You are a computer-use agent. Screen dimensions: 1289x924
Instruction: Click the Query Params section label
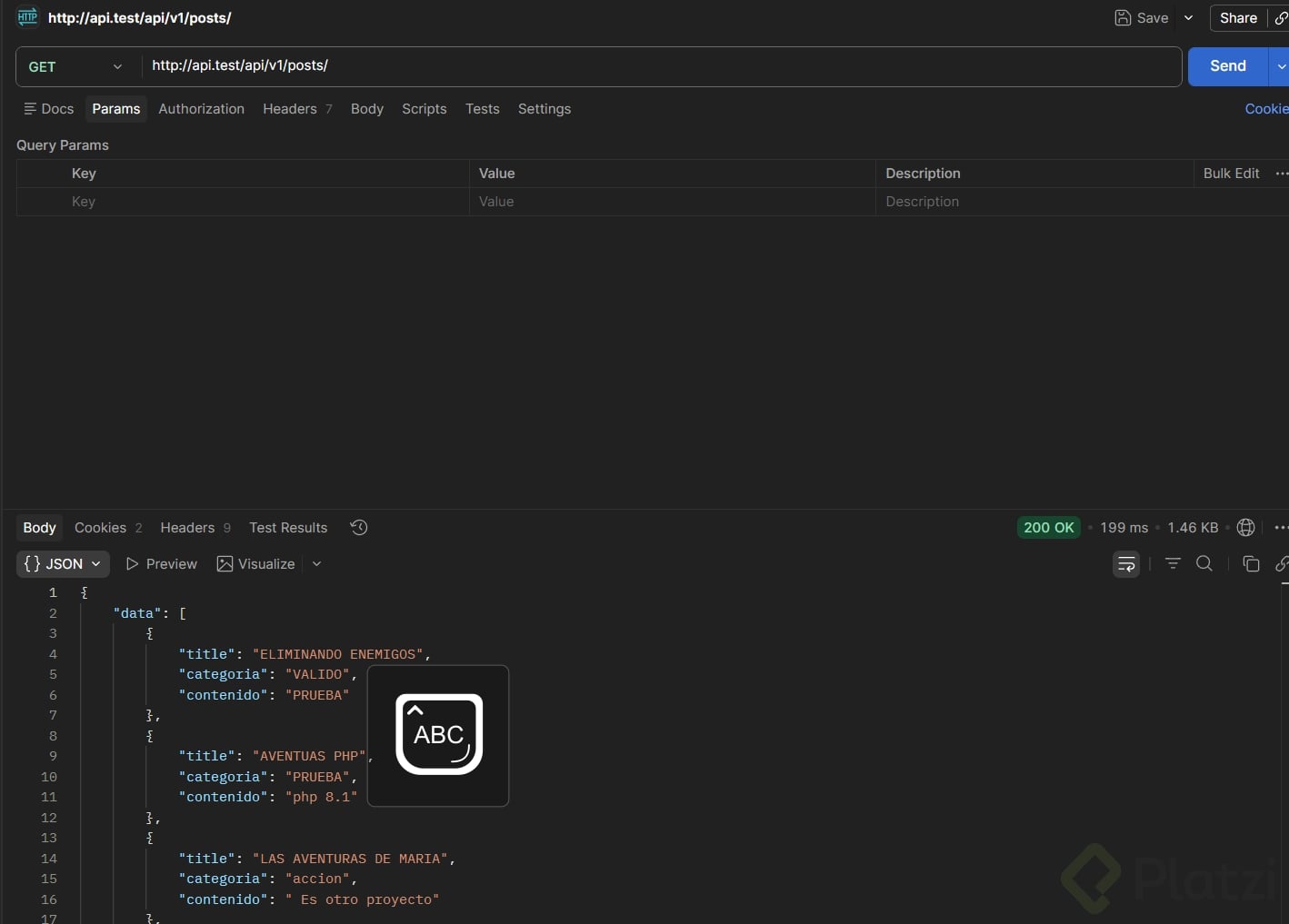click(x=63, y=145)
